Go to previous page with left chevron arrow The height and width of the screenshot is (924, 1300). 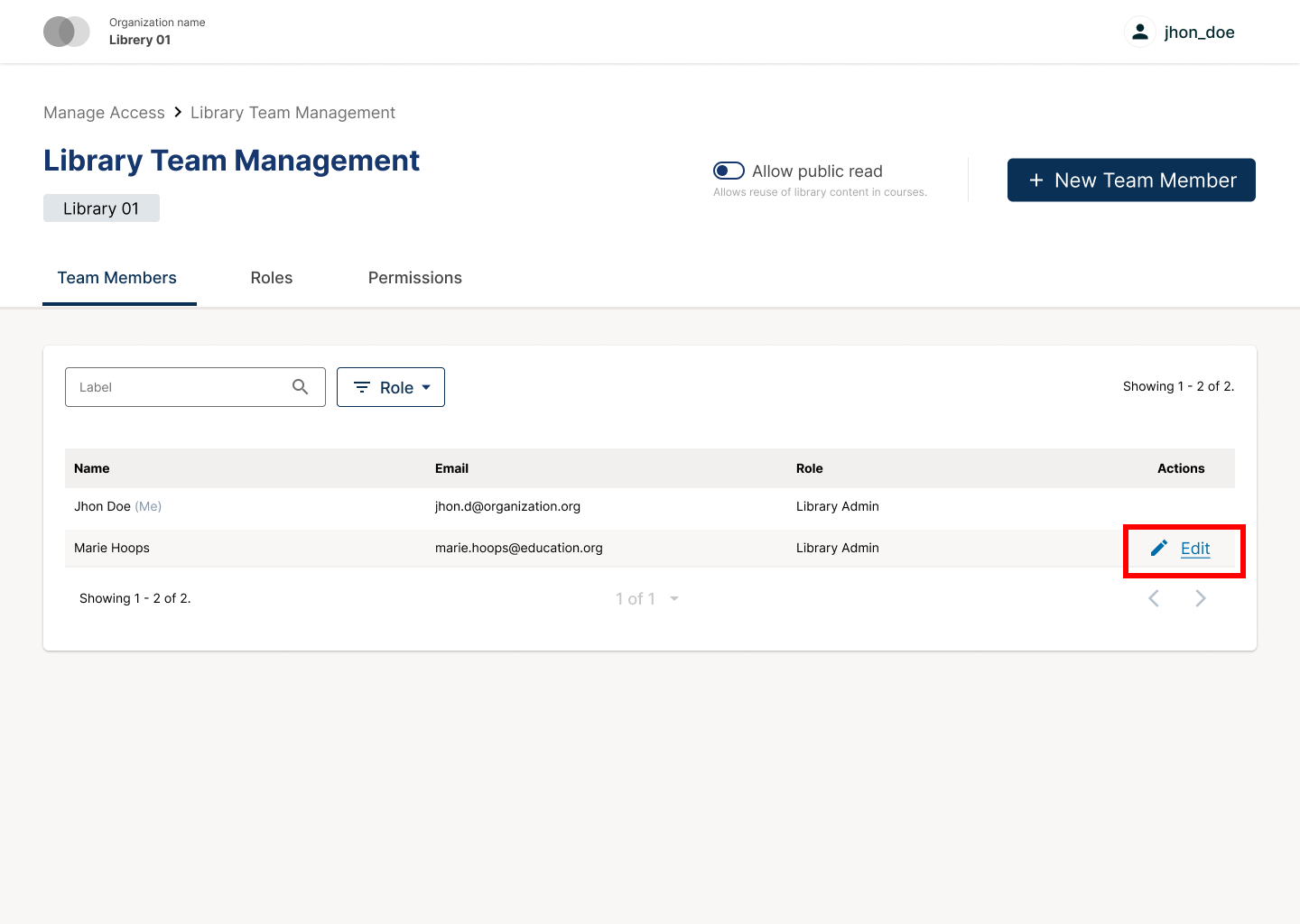1154,598
